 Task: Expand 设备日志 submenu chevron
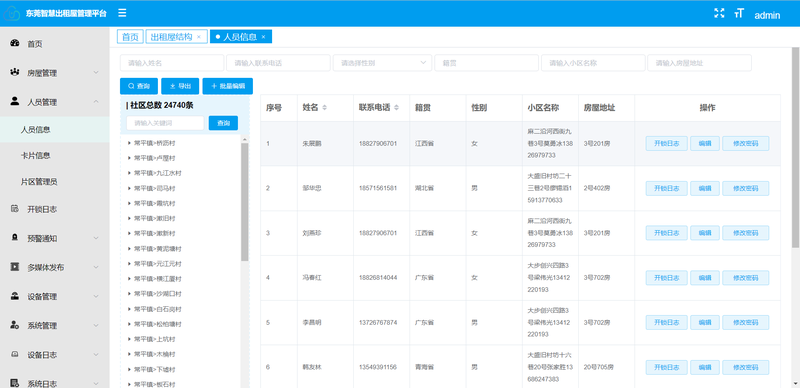tap(96, 355)
